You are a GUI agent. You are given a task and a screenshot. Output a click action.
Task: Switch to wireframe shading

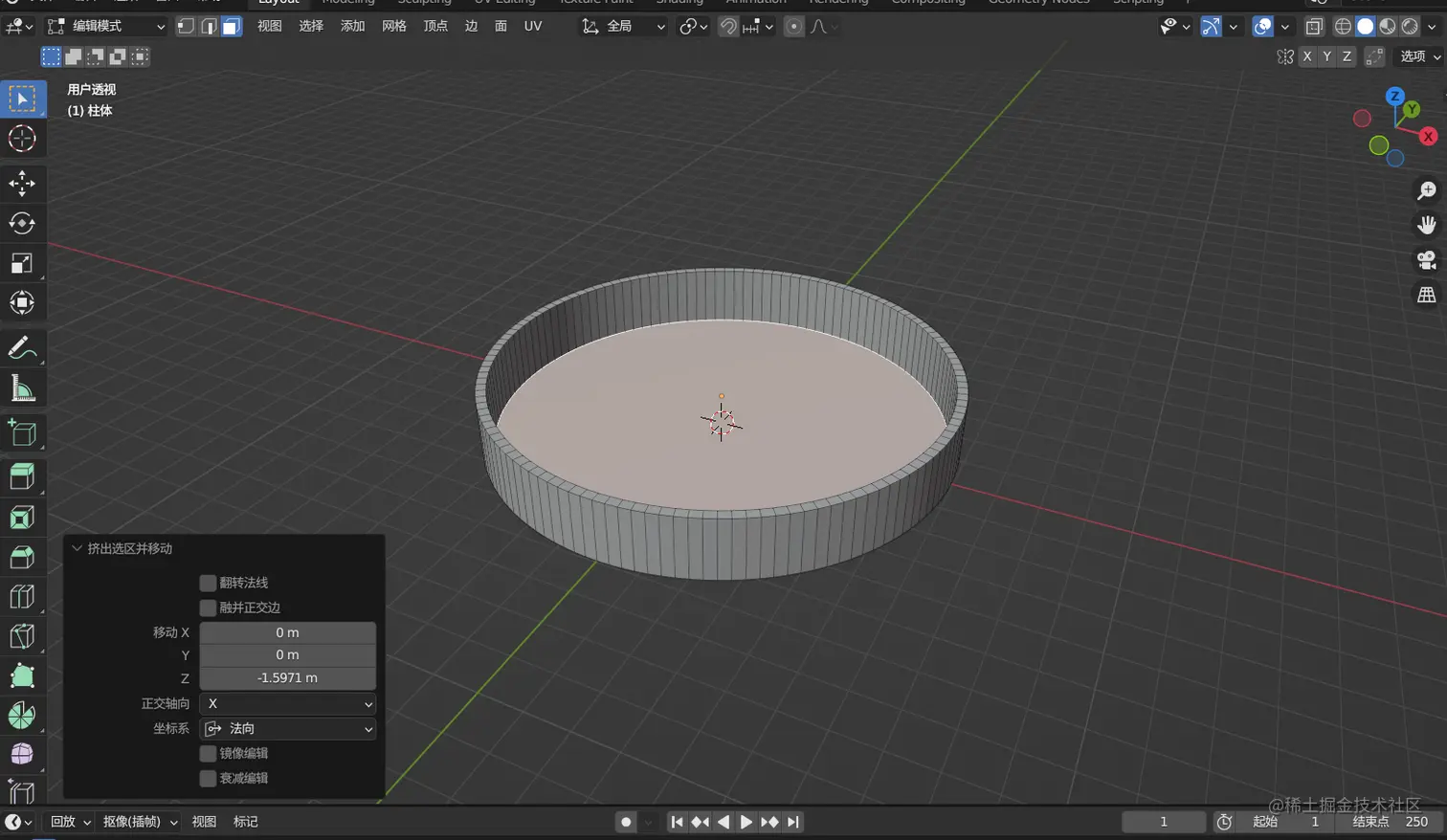[x=1344, y=27]
